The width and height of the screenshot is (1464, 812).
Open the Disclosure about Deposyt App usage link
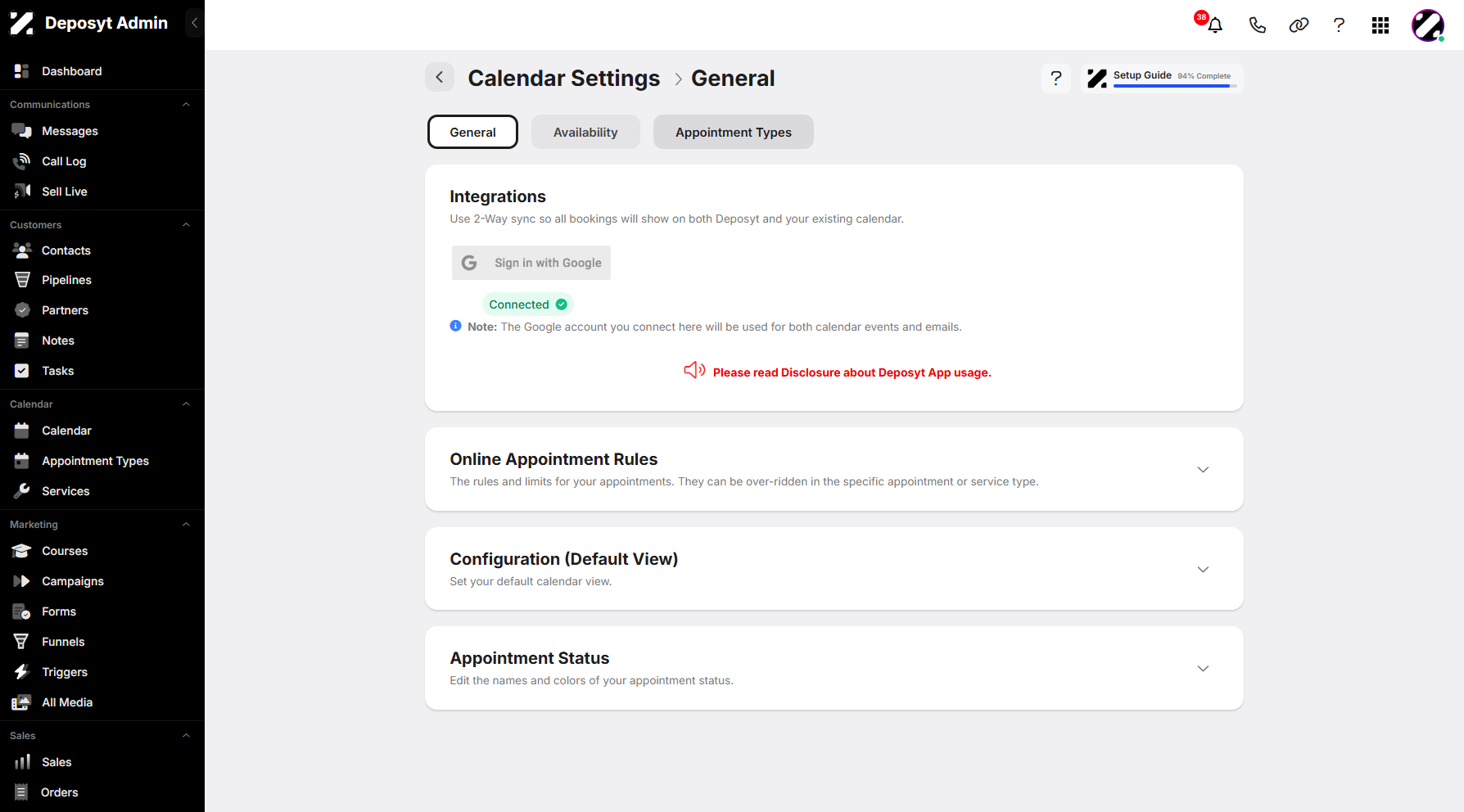(x=852, y=372)
